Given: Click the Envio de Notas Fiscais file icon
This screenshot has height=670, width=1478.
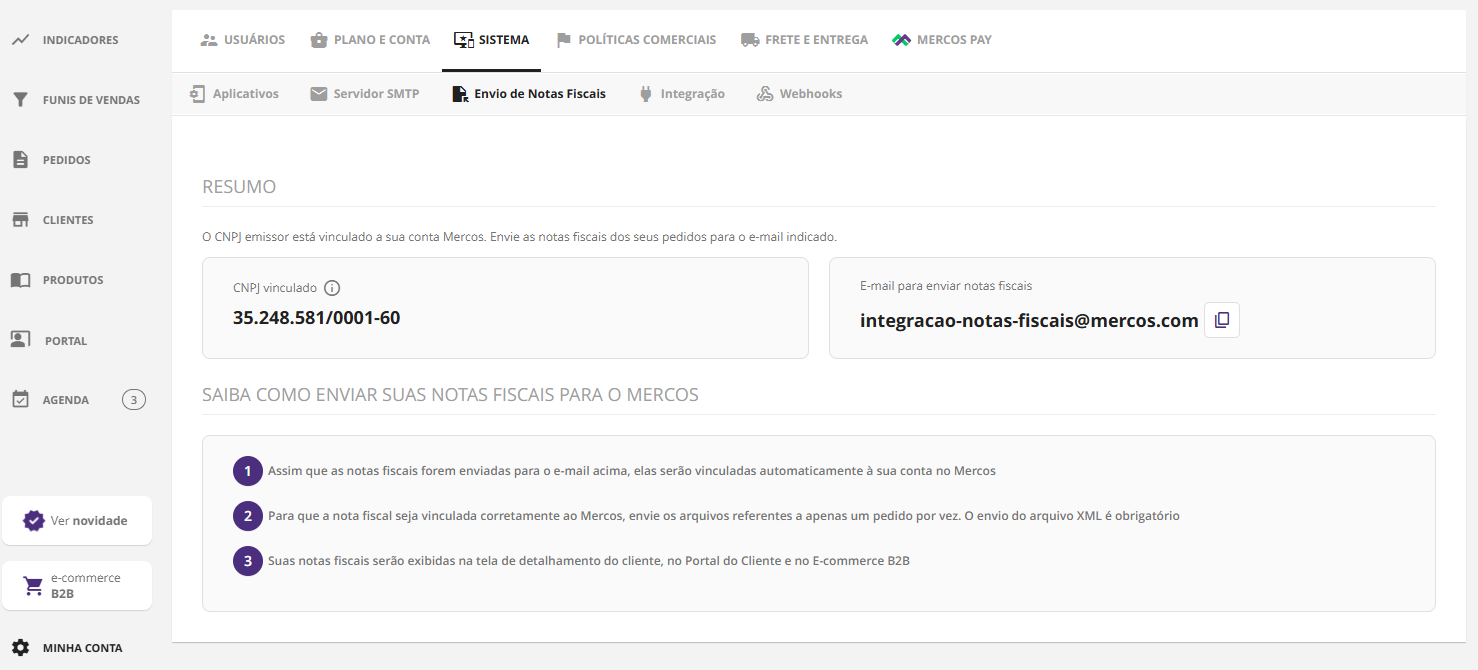Looking at the screenshot, I should pos(460,94).
